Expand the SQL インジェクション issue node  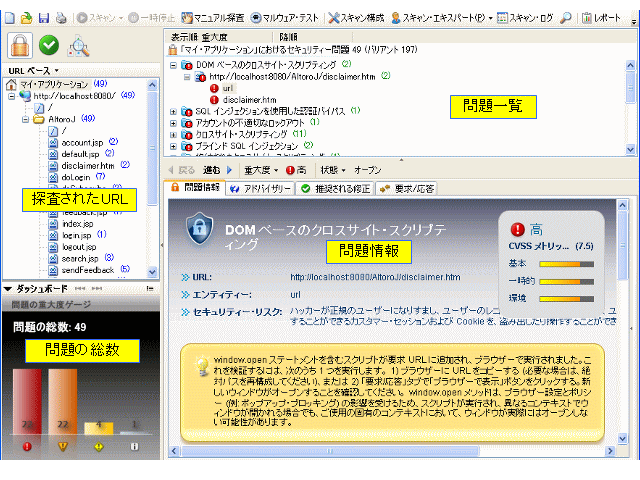[x=172, y=110]
